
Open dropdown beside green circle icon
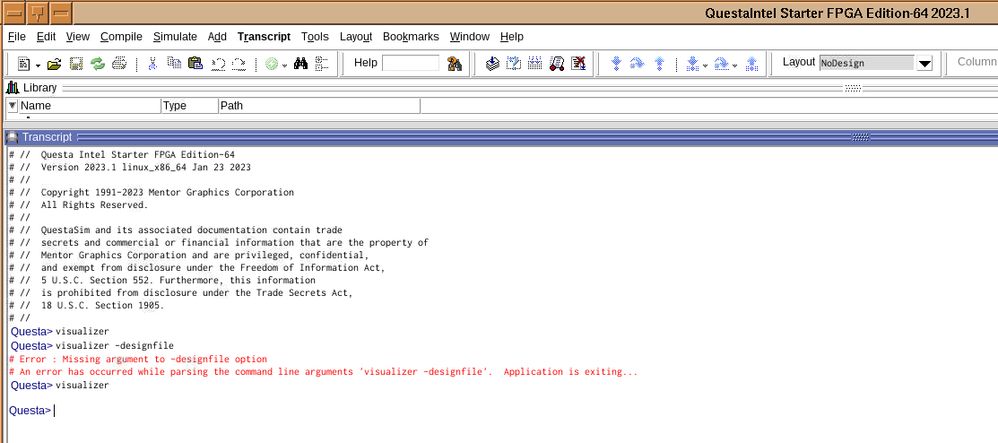(284, 65)
